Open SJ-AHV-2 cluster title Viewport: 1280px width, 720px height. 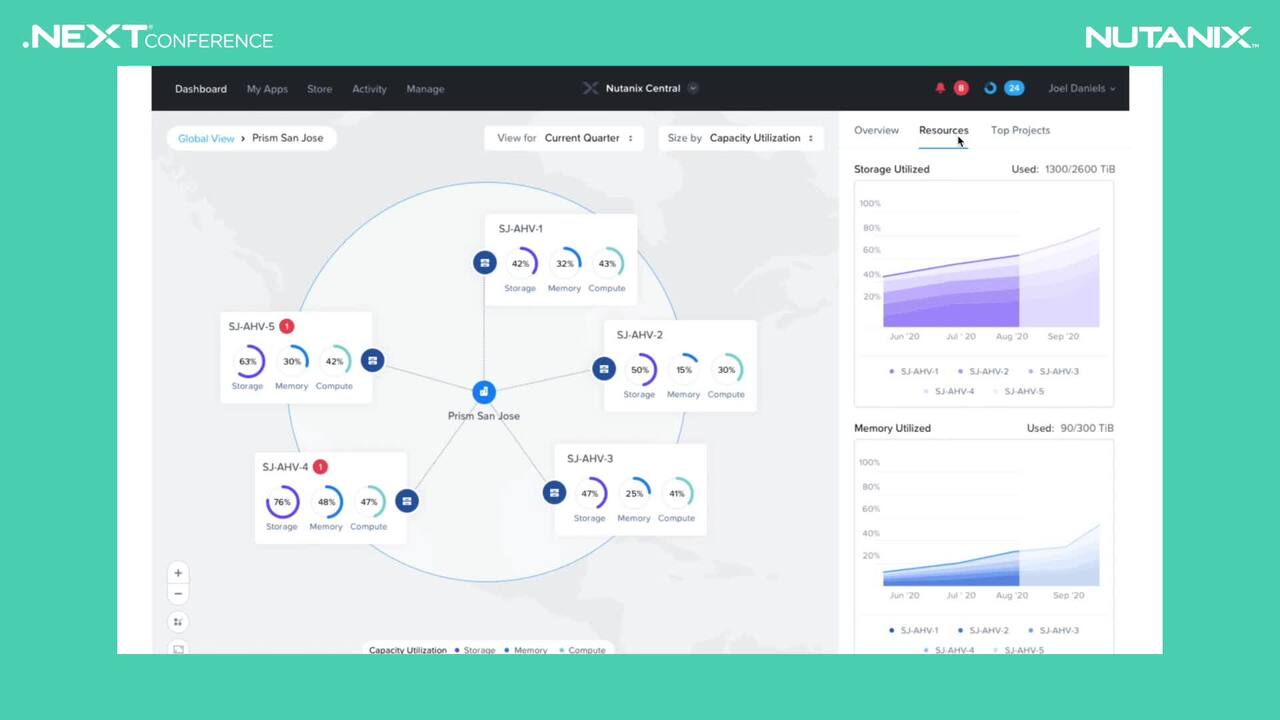click(x=639, y=335)
